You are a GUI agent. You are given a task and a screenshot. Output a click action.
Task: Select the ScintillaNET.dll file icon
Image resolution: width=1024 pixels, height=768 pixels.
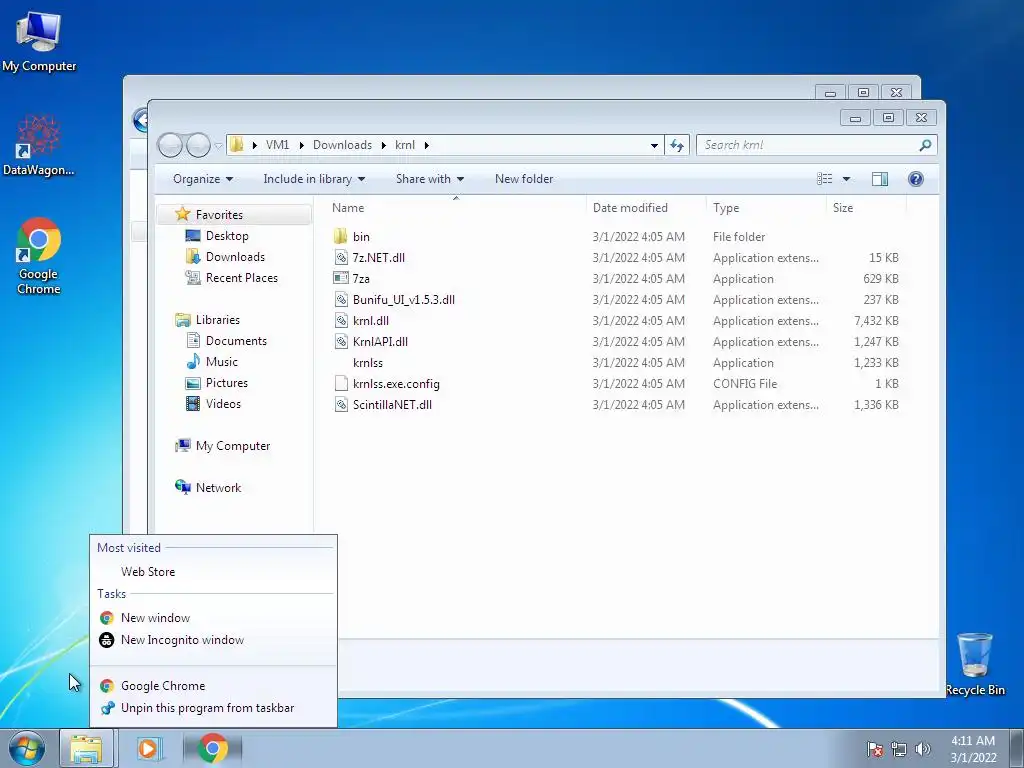(341, 404)
